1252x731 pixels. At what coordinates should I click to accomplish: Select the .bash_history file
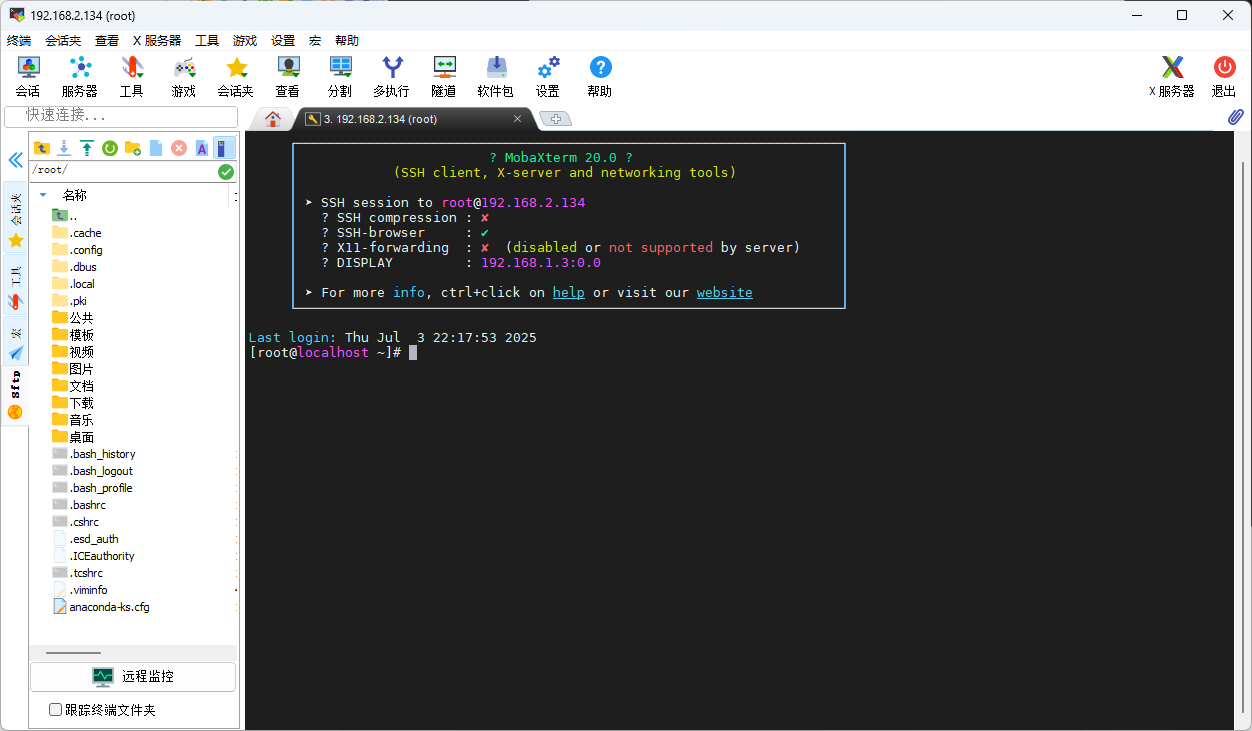pyautogui.click(x=94, y=454)
